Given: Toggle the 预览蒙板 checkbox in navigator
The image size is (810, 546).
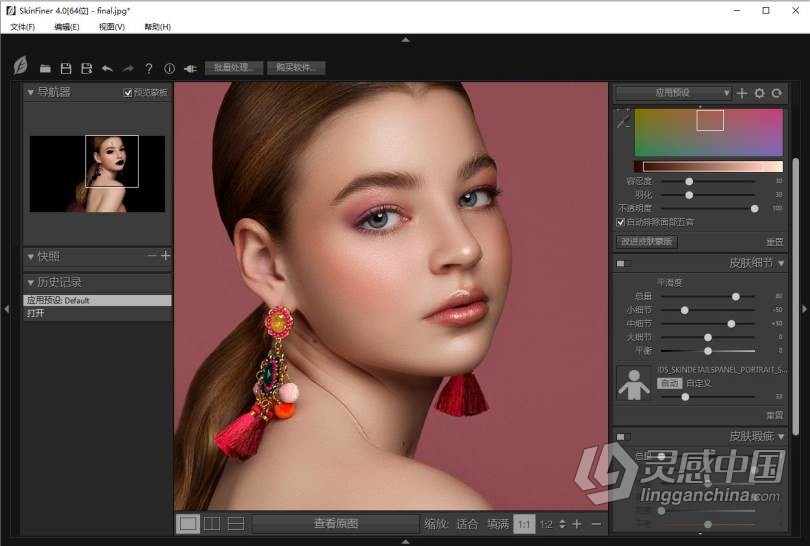Looking at the screenshot, I should (x=128, y=93).
